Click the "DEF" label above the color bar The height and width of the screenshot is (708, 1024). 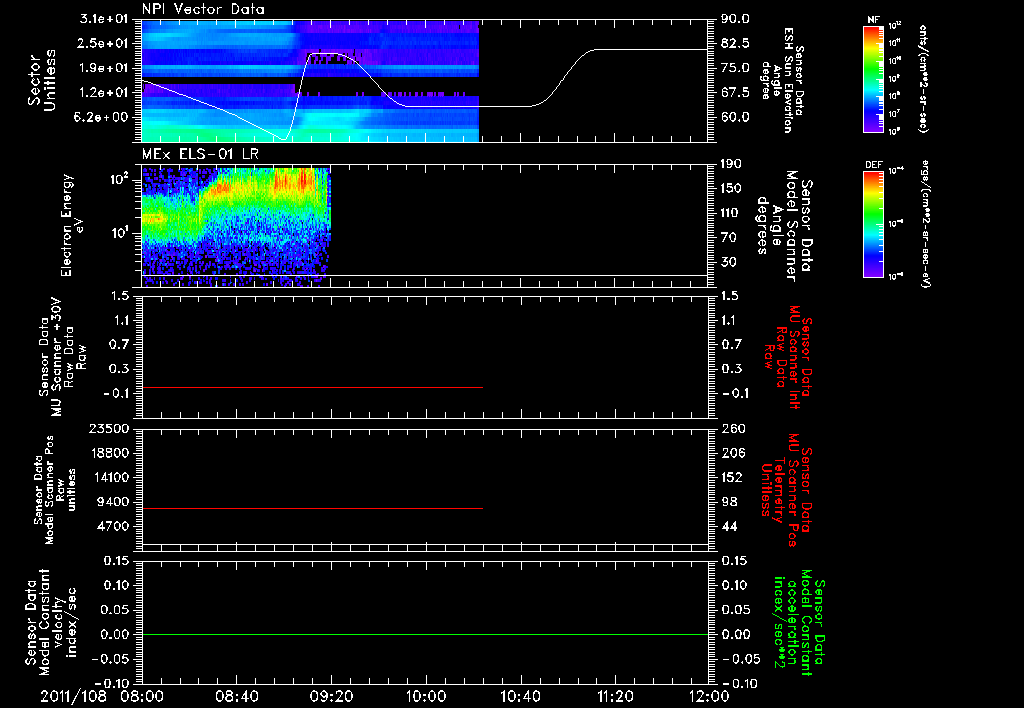(x=873, y=165)
